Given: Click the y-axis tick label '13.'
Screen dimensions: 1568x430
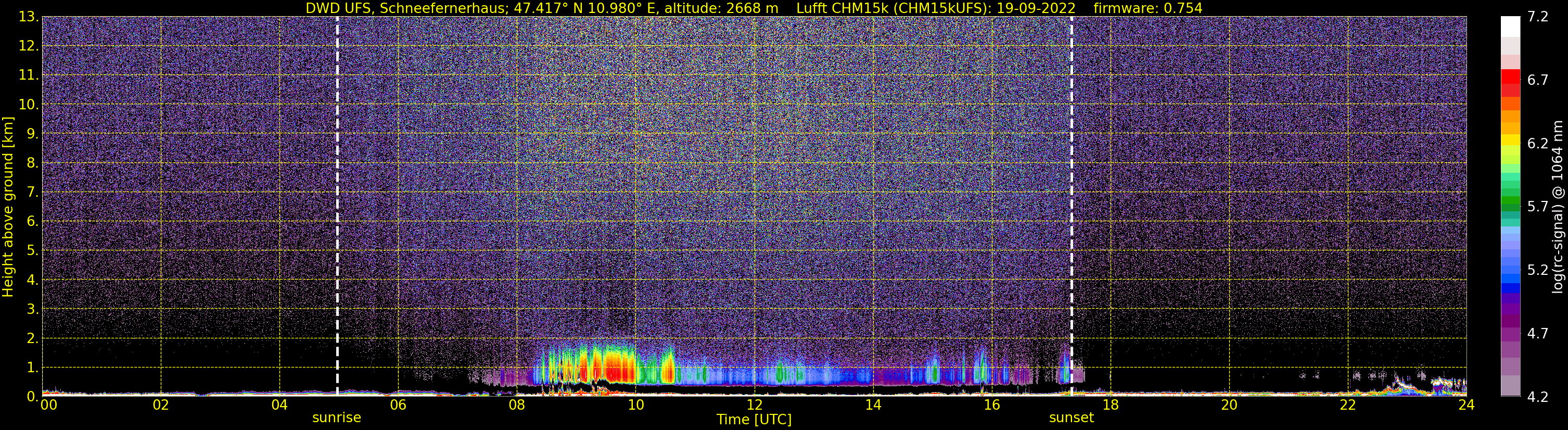Looking at the screenshot, I should tap(29, 17).
